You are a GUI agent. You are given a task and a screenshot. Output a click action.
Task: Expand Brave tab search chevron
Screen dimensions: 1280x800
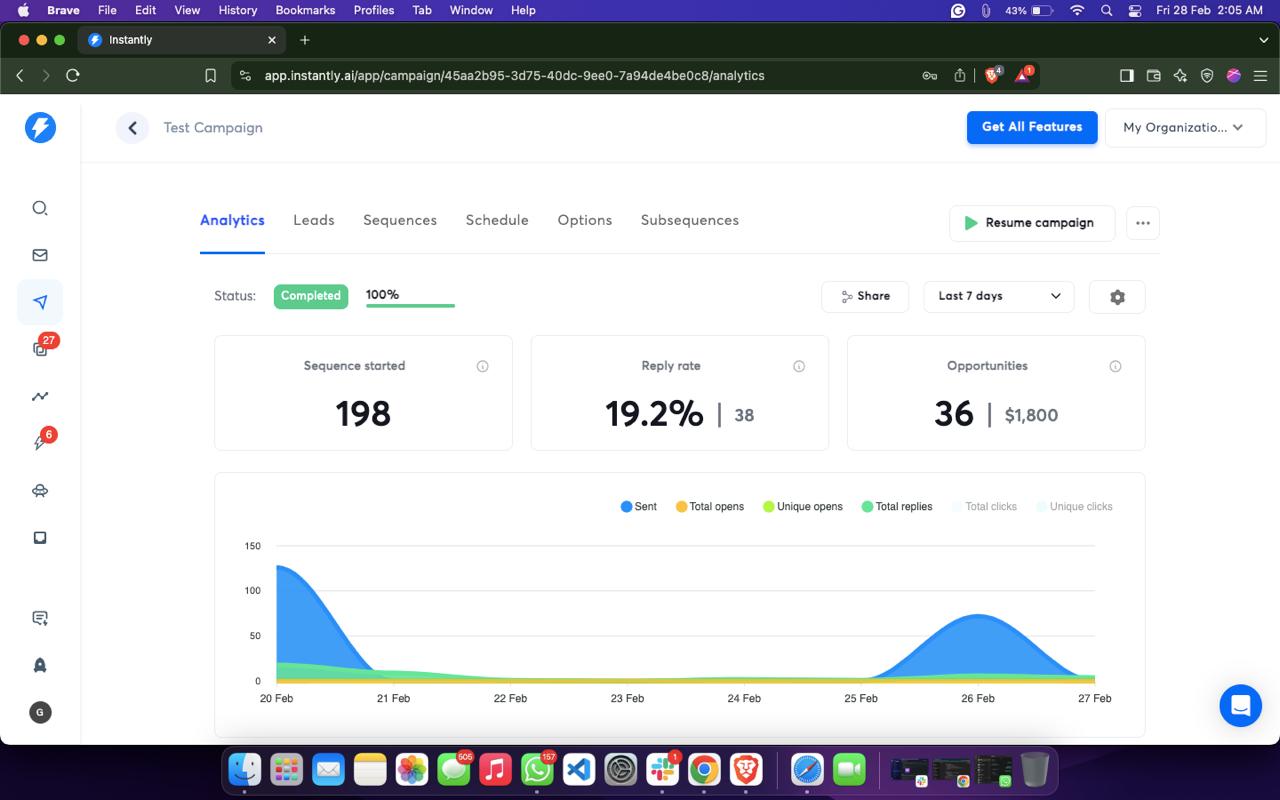(x=1263, y=40)
